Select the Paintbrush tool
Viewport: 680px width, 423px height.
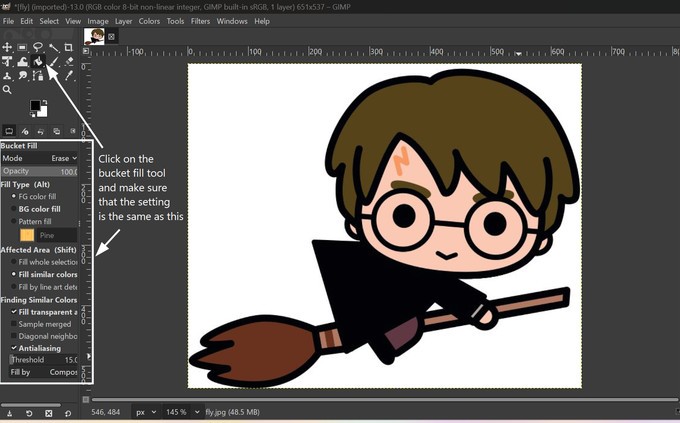coord(54,62)
